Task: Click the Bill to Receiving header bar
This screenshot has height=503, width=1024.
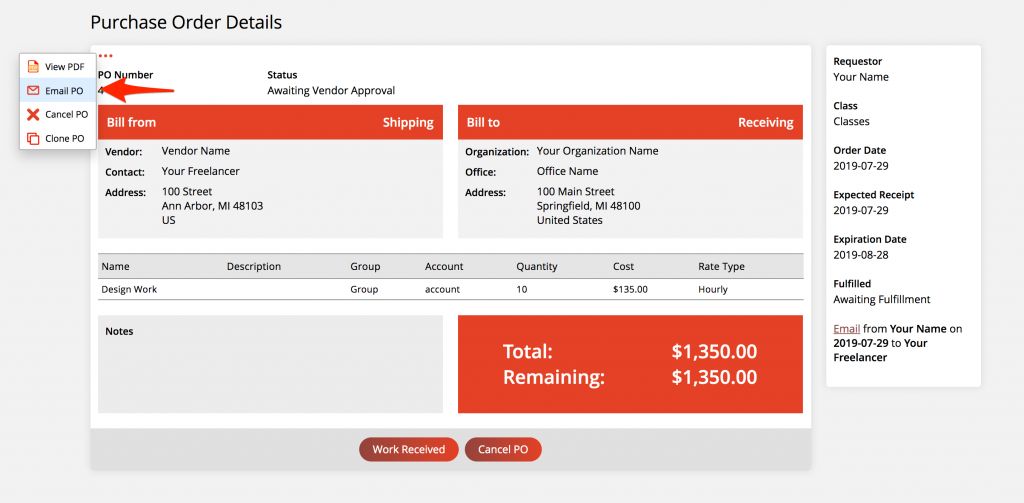Action: tap(630, 122)
